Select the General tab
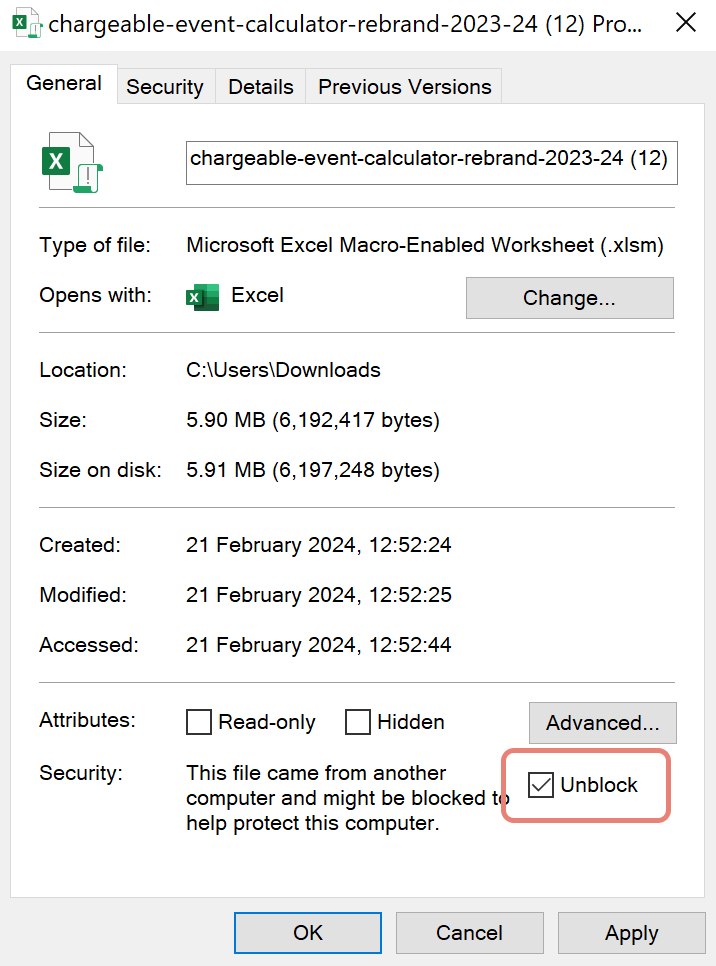Image resolution: width=716 pixels, height=966 pixels. click(x=64, y=83)
